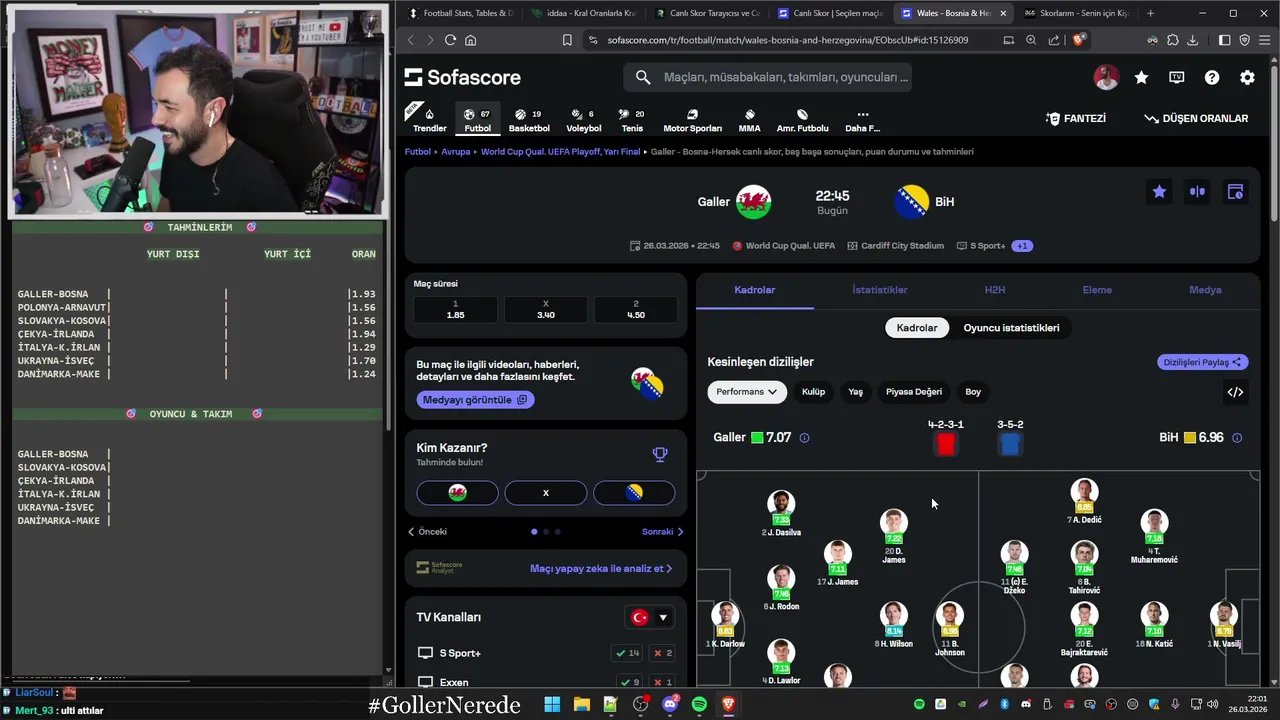The image size is (1280, 720).
Task: Go to Önceki card with chevron
Action: click(427, 532)
